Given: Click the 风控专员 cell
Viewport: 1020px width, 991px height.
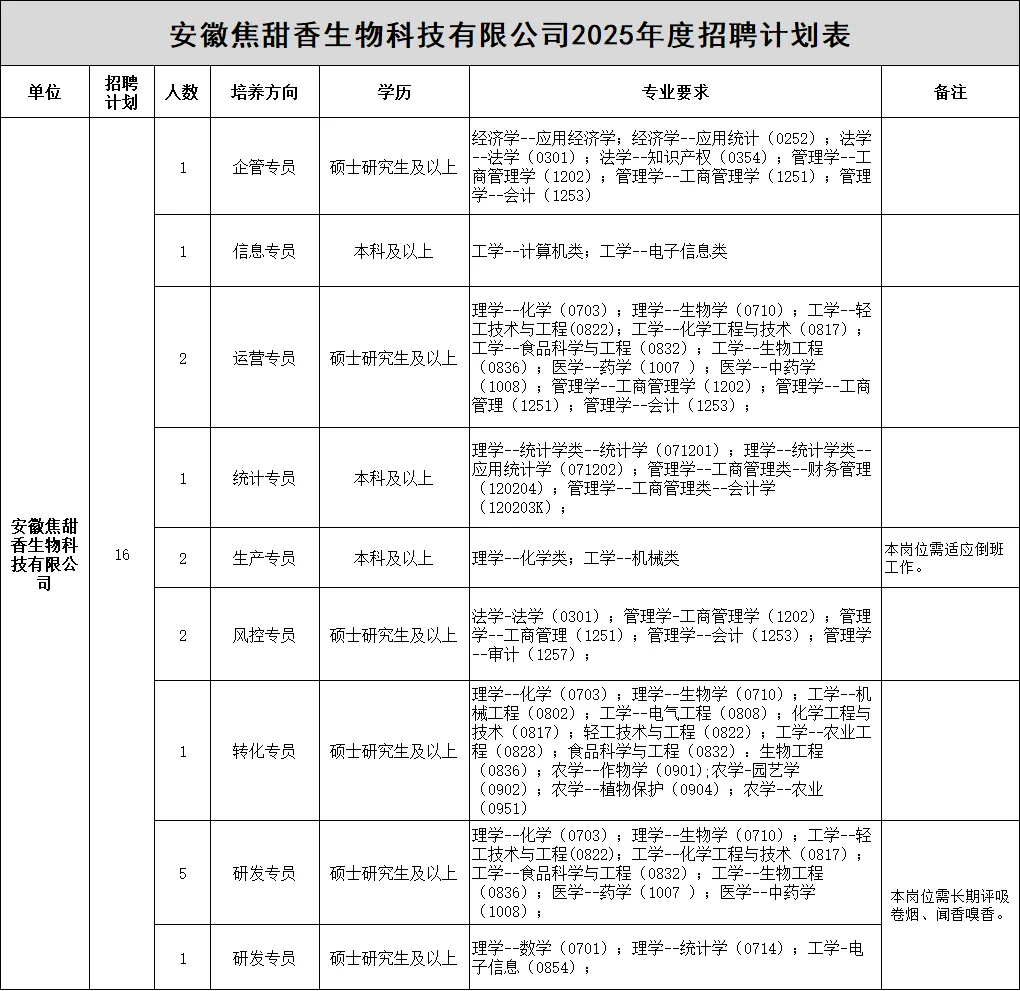Looking at the screenshot, I should [264, 635].
